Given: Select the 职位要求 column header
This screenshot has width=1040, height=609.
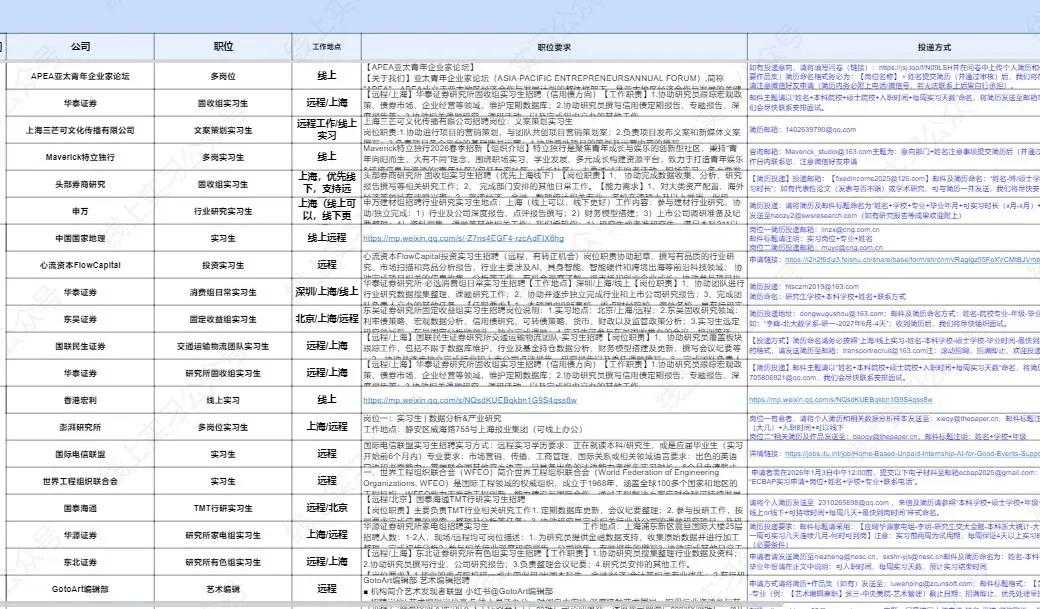Looking at the screenshot, I should (x=554, y=46).
